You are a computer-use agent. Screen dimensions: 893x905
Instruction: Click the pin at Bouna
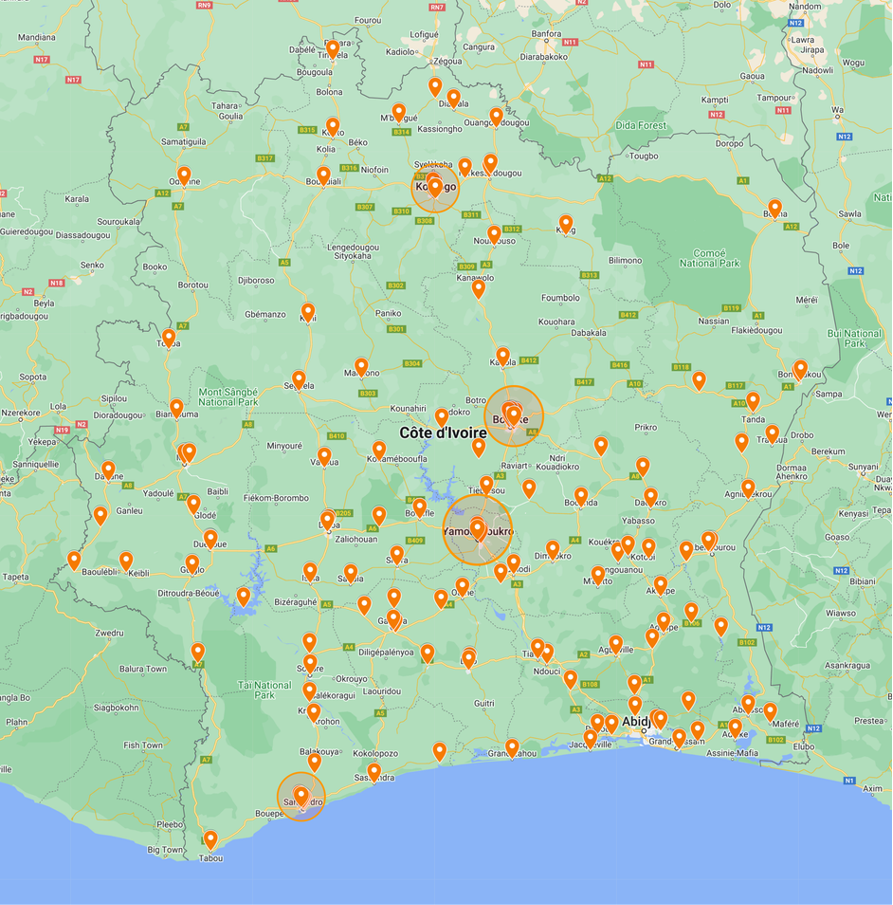point(775,208)
